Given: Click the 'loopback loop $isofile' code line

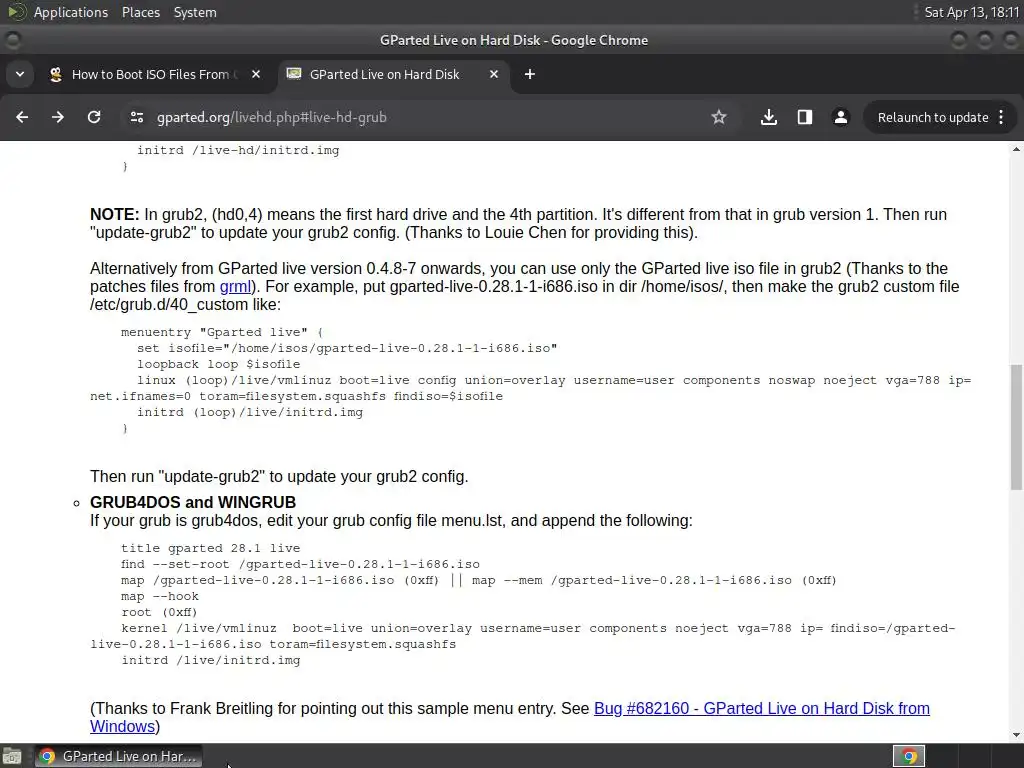Looking at the screenshot, I should 219,364.
